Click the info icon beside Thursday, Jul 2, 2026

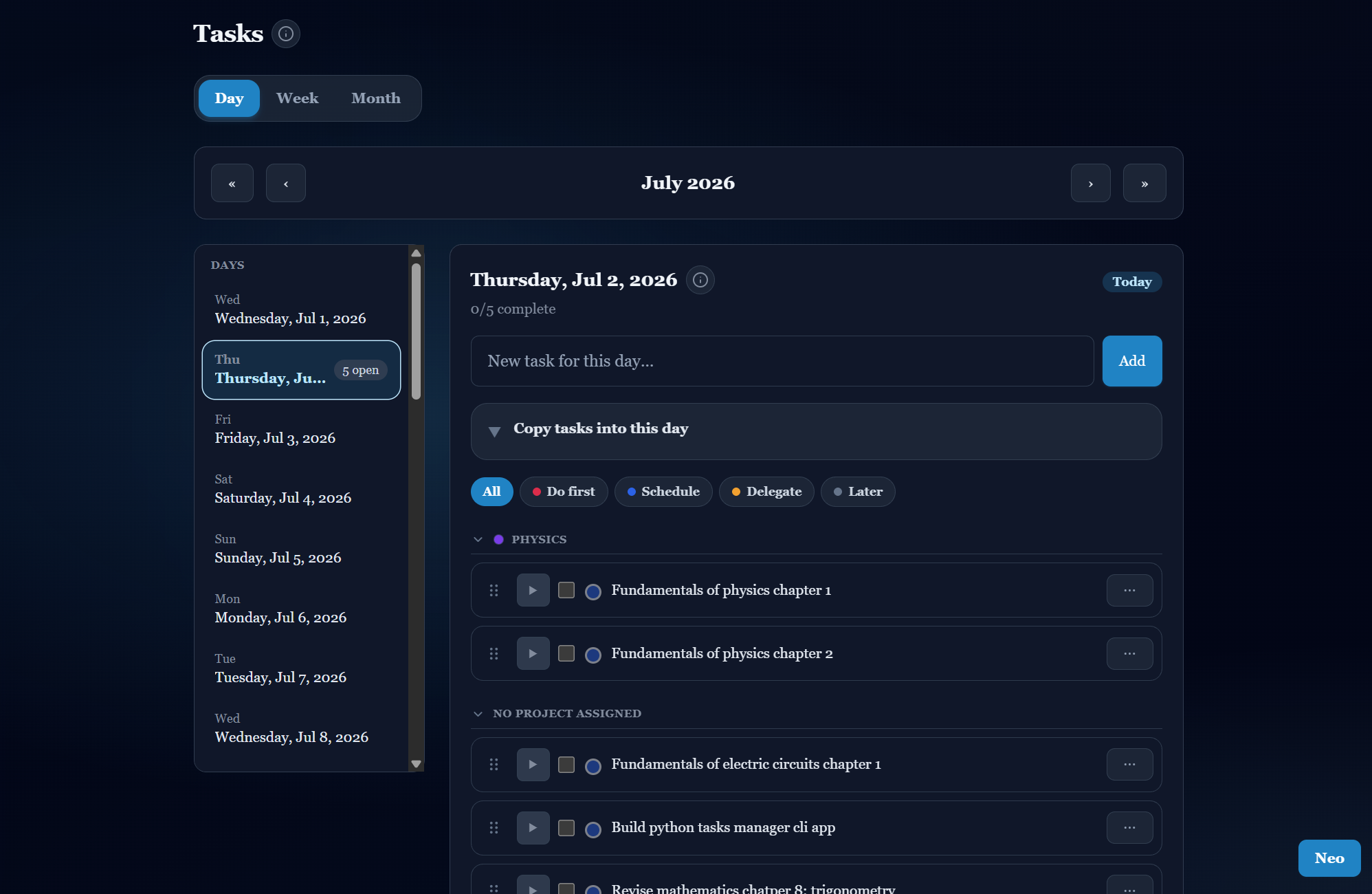(x=700, y=280)
